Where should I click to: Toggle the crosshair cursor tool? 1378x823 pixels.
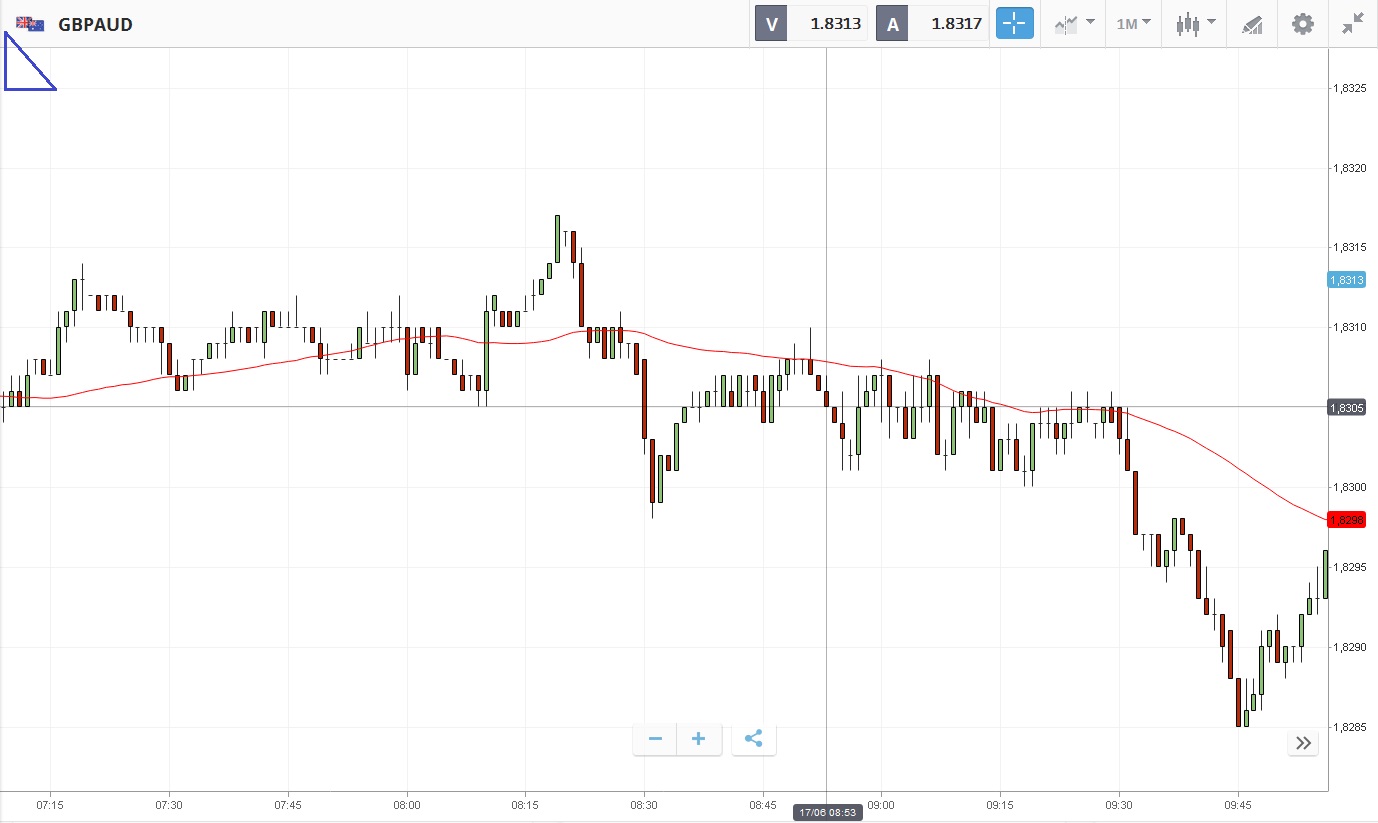coord(1014,24)
